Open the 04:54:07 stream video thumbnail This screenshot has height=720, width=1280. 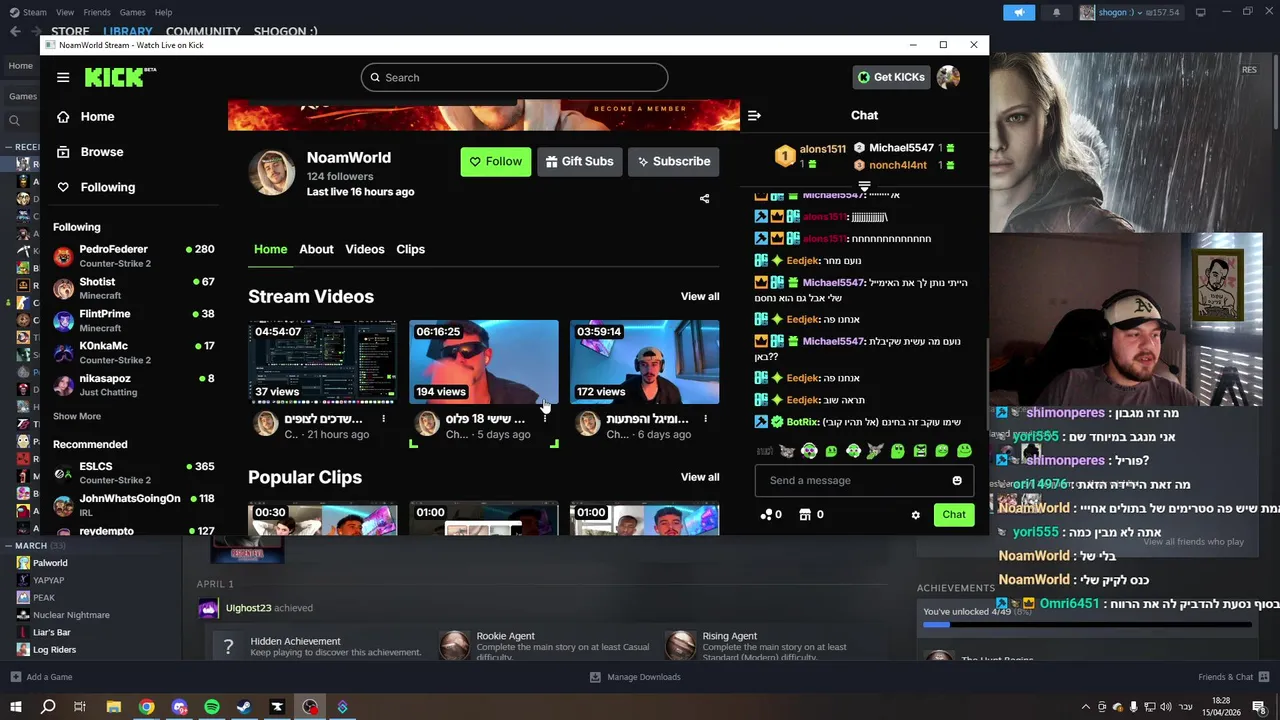tap(322, 362)
